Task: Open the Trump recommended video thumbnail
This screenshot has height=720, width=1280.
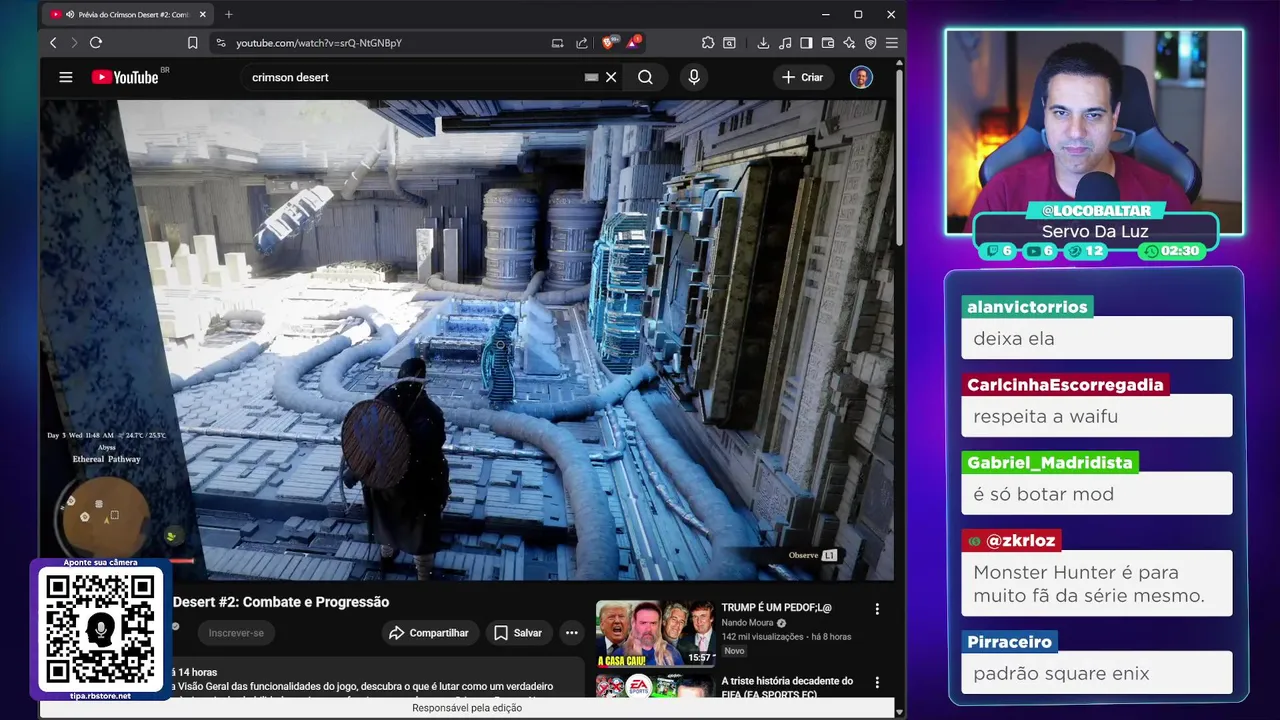Action: (655, 633)
